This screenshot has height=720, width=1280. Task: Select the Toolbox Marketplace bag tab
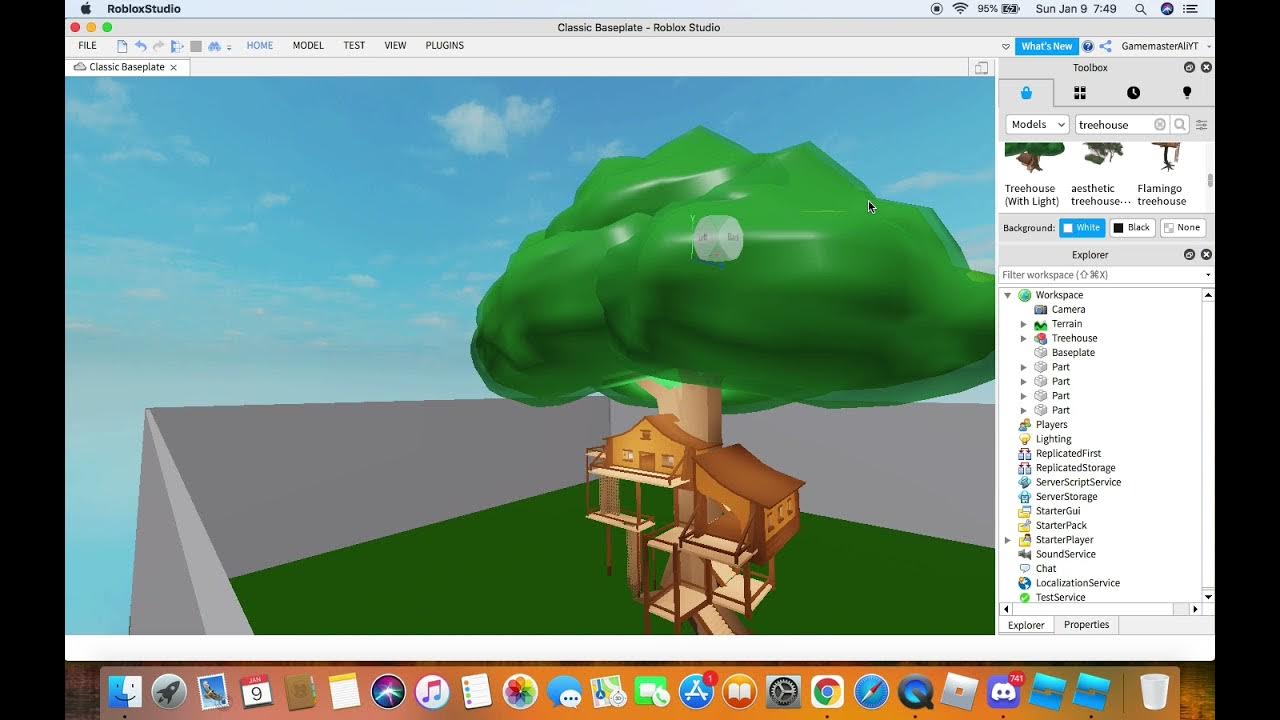1026,93
